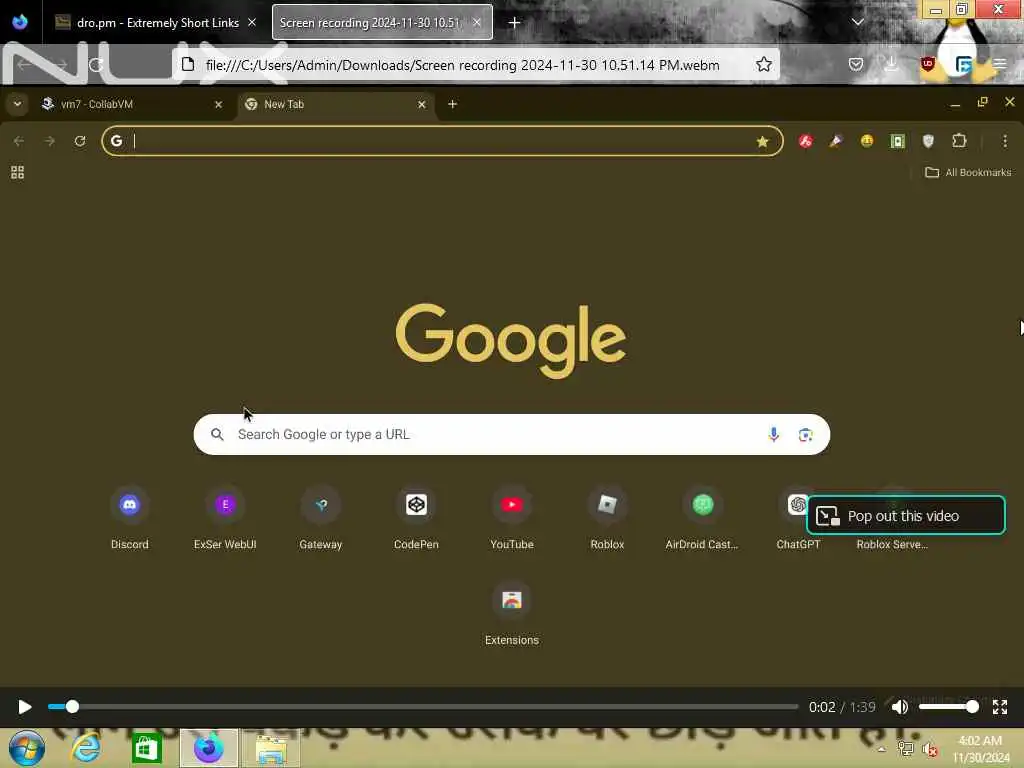Play the screen recording video
Image resolution: width=1024 pixels, height=768 pixels.
pos(25,707)
